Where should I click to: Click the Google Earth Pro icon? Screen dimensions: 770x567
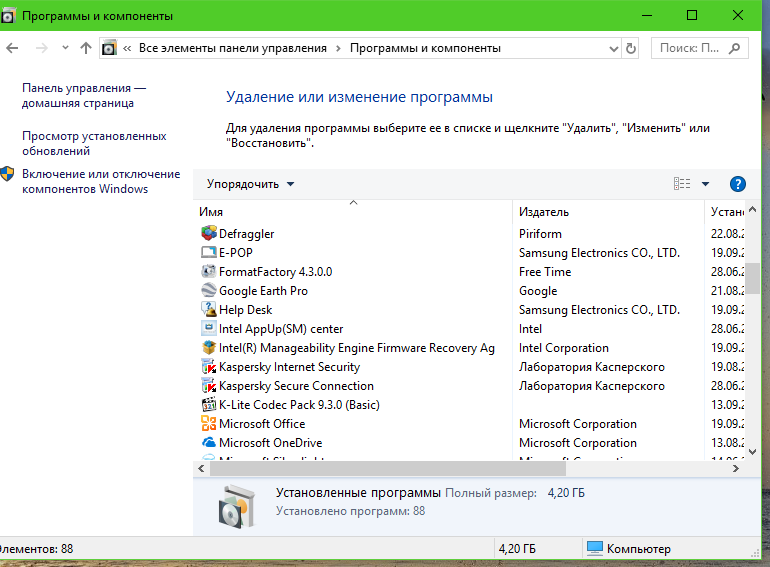(x=209, y=290)
